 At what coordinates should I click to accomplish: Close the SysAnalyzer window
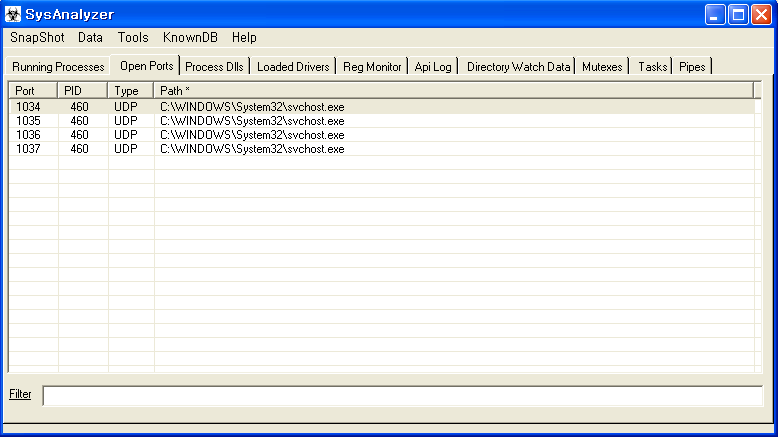point(761,14)
